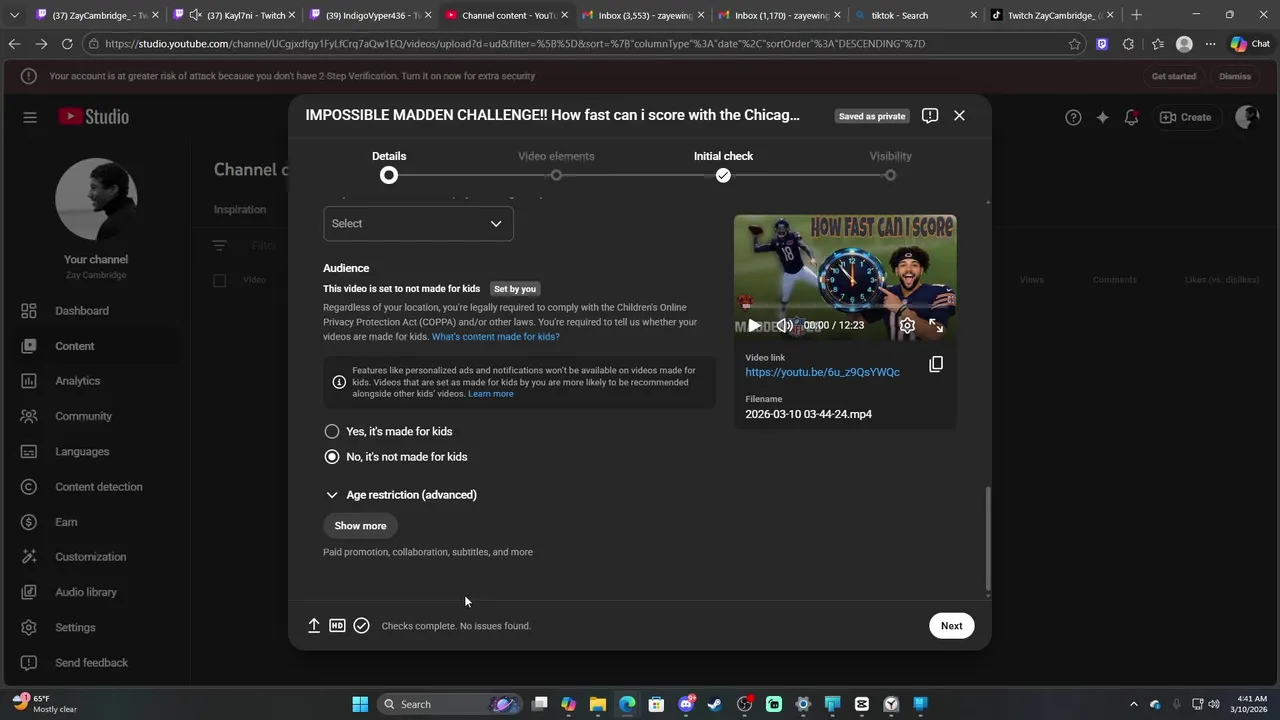Open the send feedback icon beside Saved as private
The width and height of the screenshot is (1280, 720).
click(930, 116)
